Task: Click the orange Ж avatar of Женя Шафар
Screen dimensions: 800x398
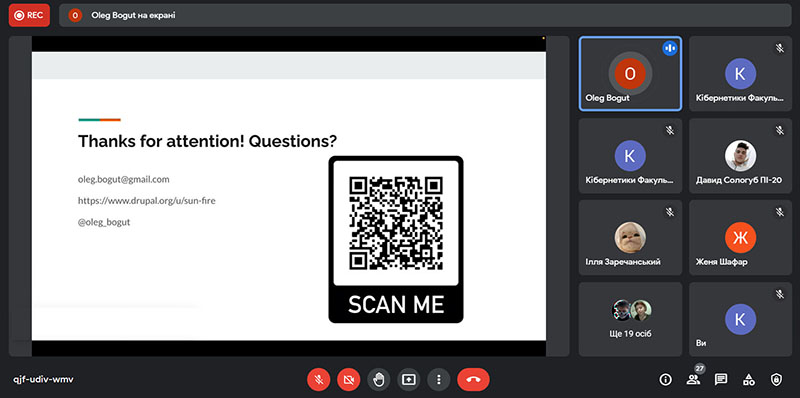Action: tap(740, 238)
